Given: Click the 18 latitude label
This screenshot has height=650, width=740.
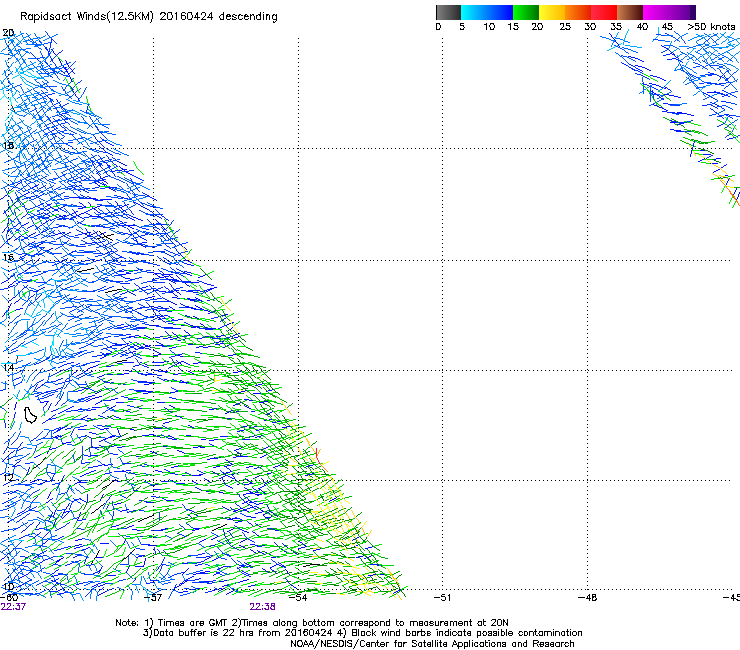Looking at the screenshot, I should 8,145.
